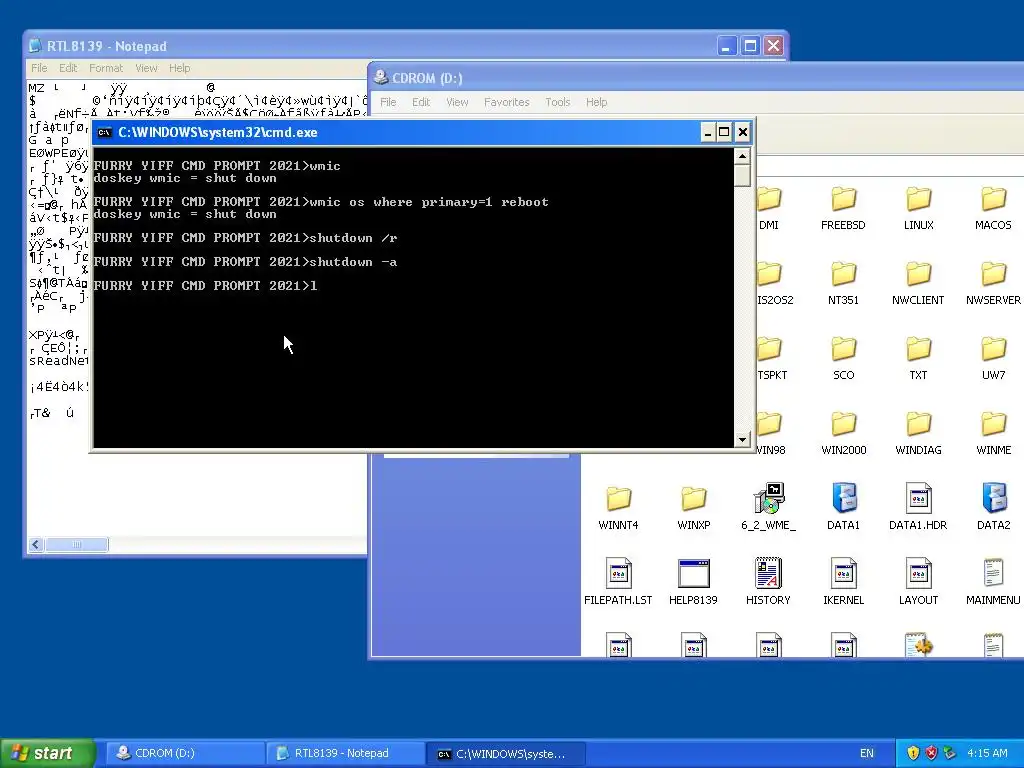Click Notepad horizontal scrollbar thumb
Image resolution: width=1024 pixels, height=768 pixels.
[76, 544]
